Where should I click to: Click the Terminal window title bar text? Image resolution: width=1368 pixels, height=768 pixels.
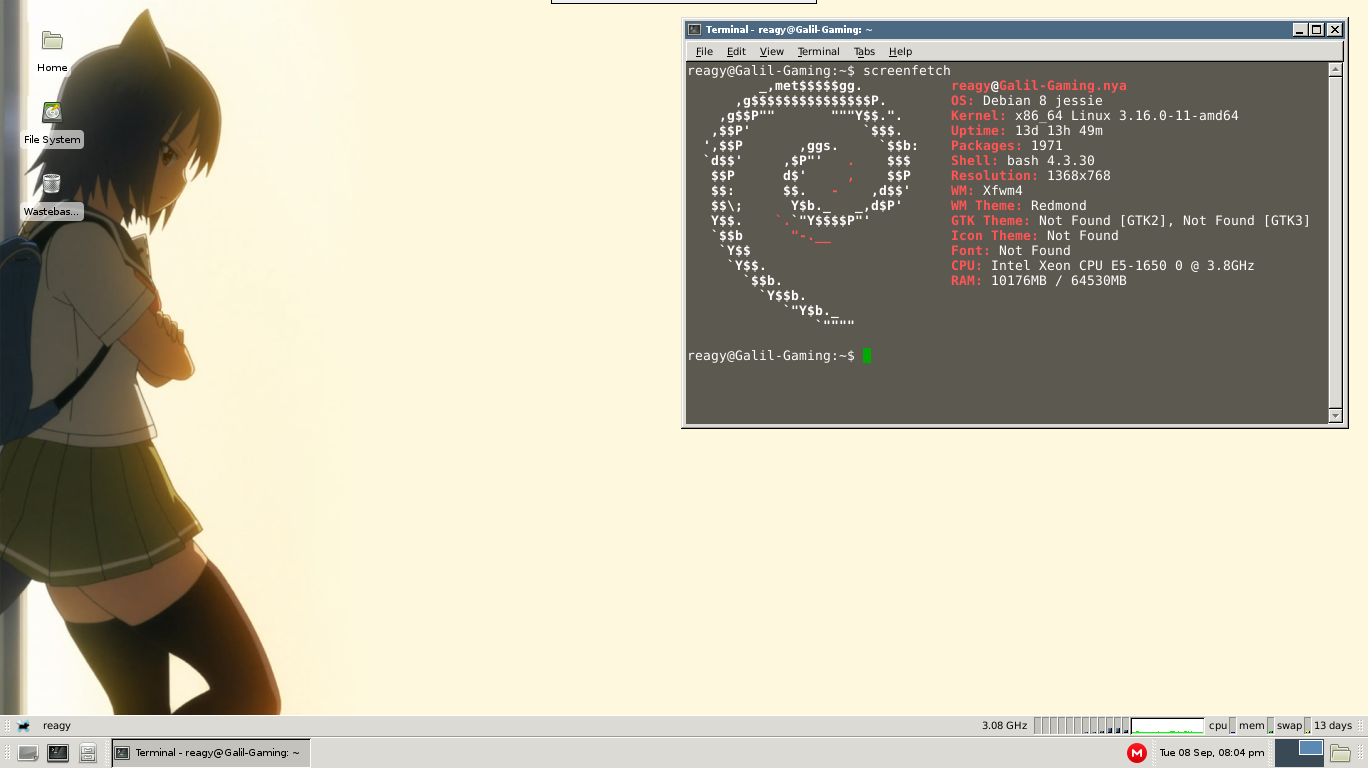tap(788, 30)
